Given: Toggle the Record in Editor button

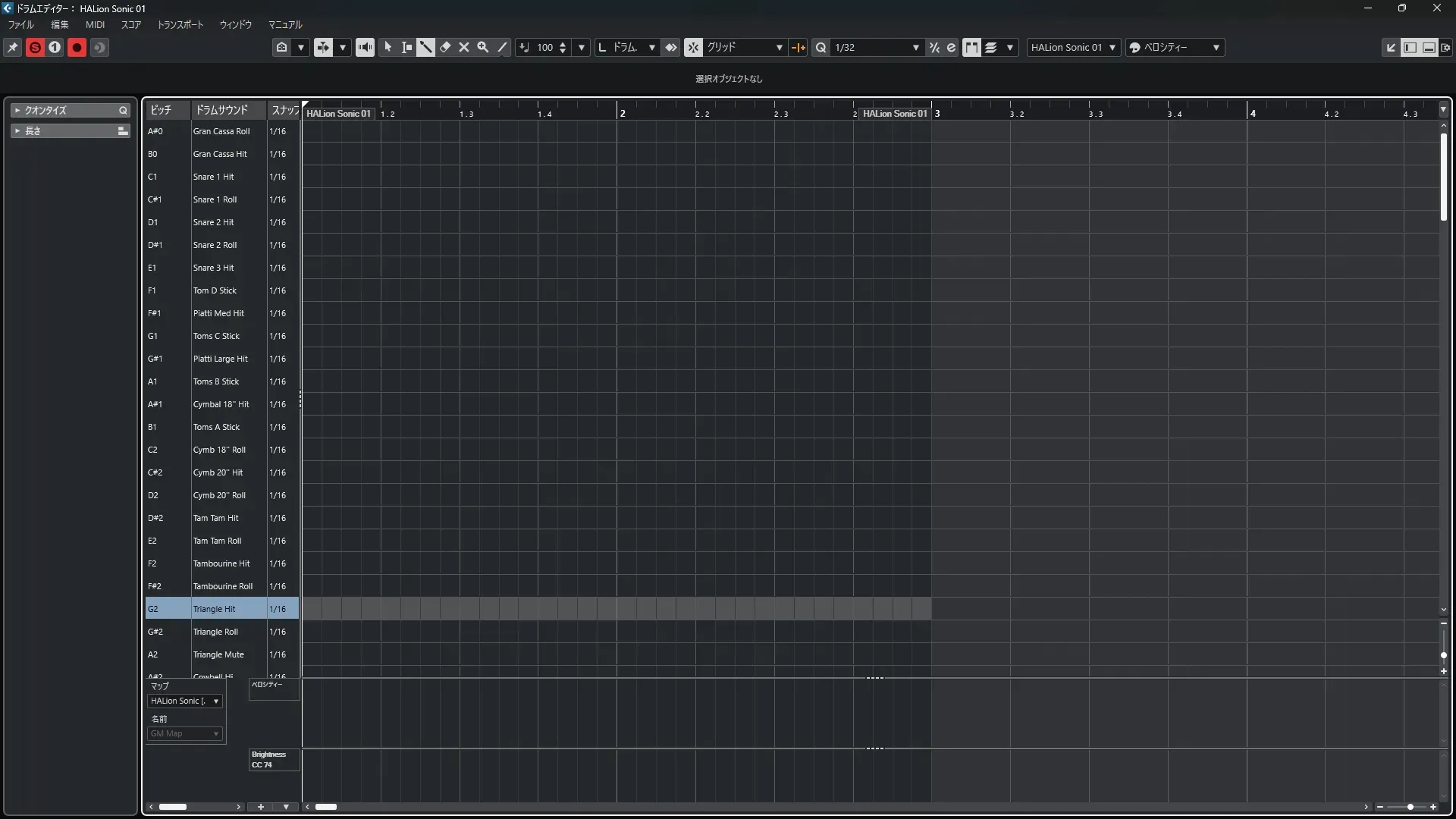Looking at the screenshot, I should point(77,47).
